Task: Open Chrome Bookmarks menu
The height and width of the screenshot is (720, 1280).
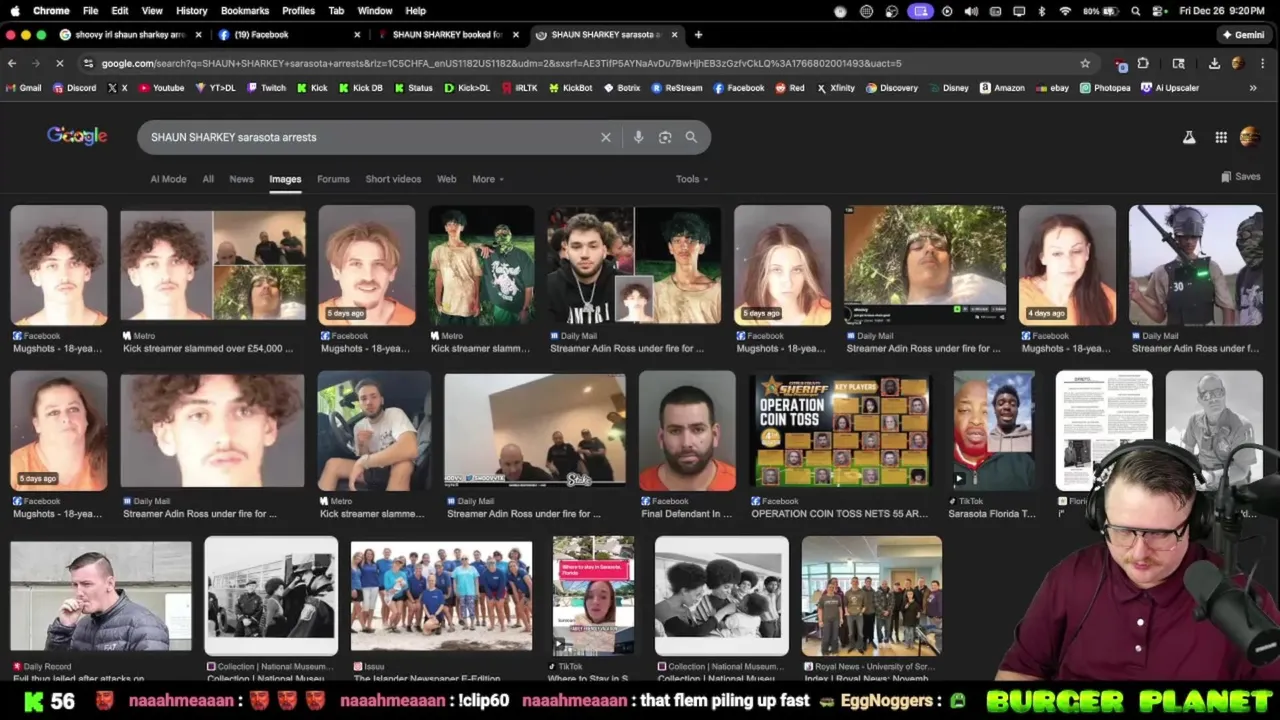Action: tap(245, 11)
